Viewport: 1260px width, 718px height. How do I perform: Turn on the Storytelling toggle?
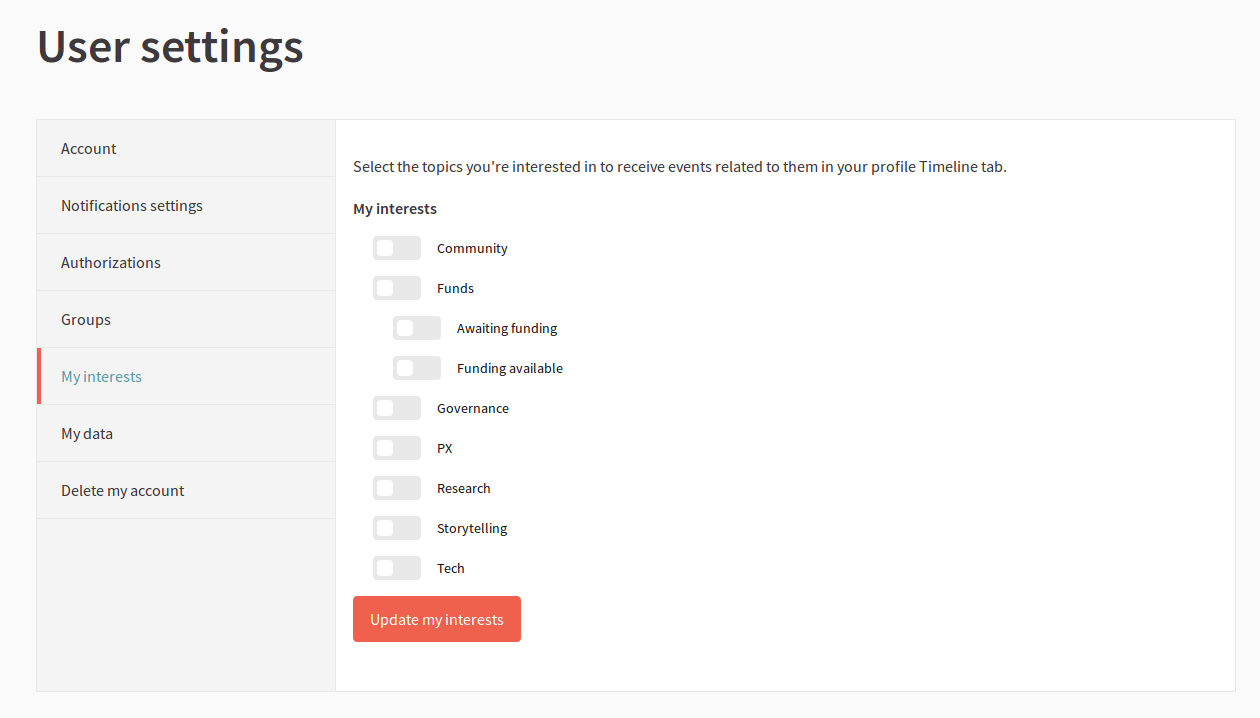pos(397,528)
